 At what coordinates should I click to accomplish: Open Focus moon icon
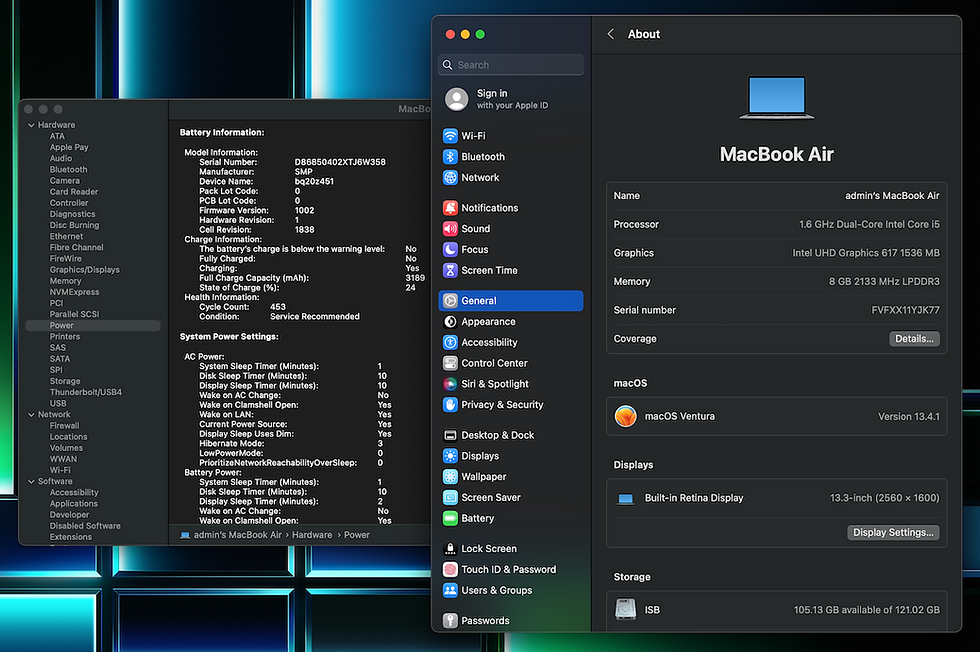click(x=450, y=249)
